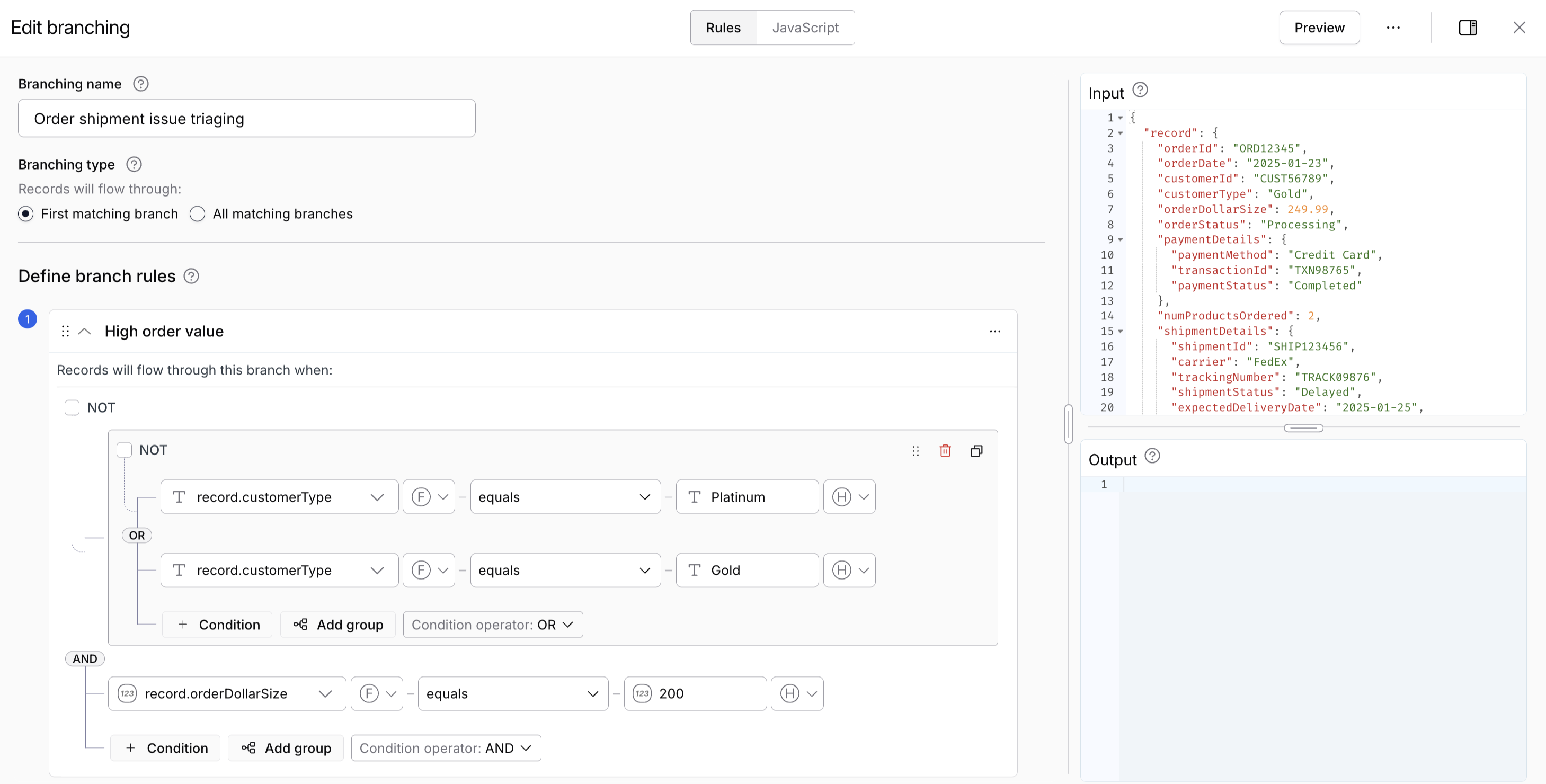This screenshot has width=1546, height=784.
Task: Click the F type icon in Gold row
Action: 421,571
